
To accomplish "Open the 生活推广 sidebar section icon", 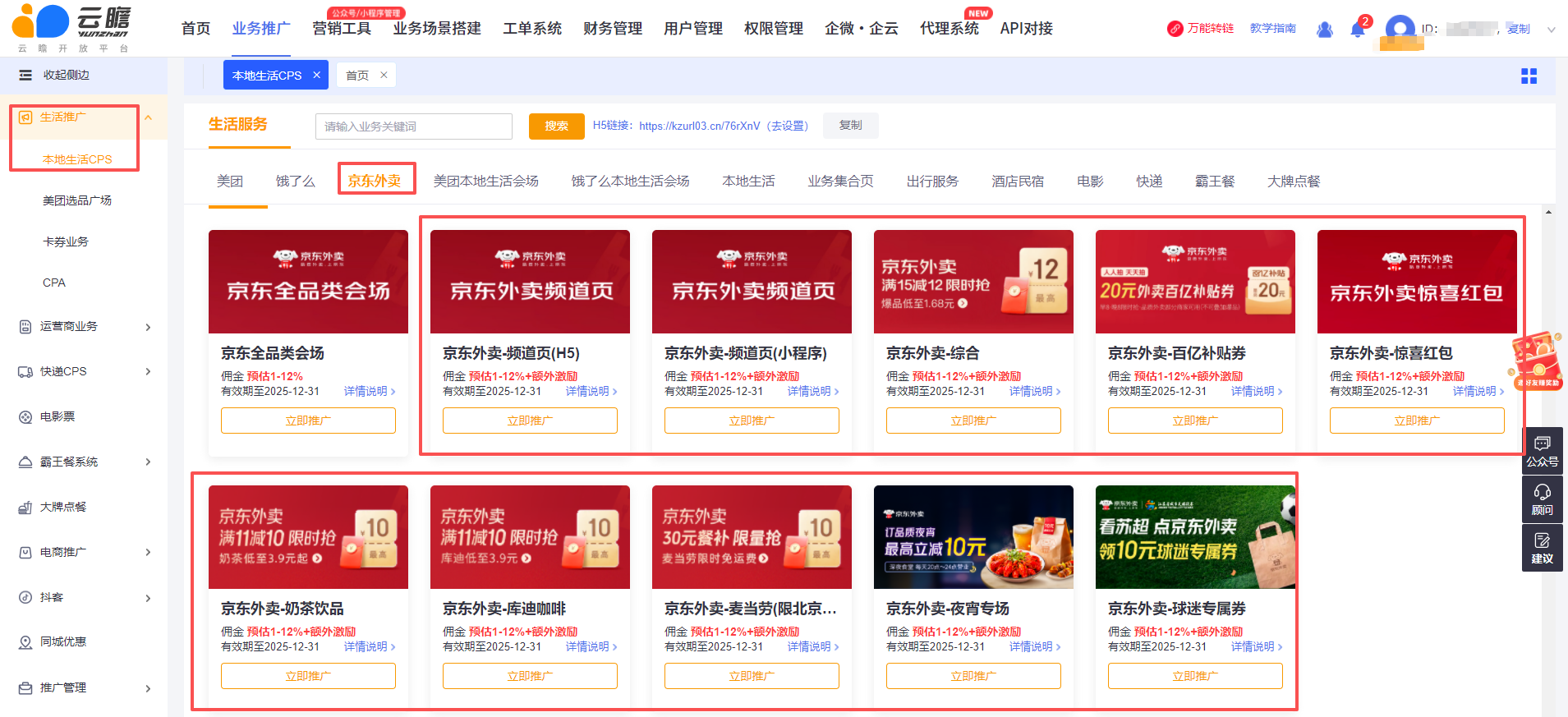I will [25, 117].
